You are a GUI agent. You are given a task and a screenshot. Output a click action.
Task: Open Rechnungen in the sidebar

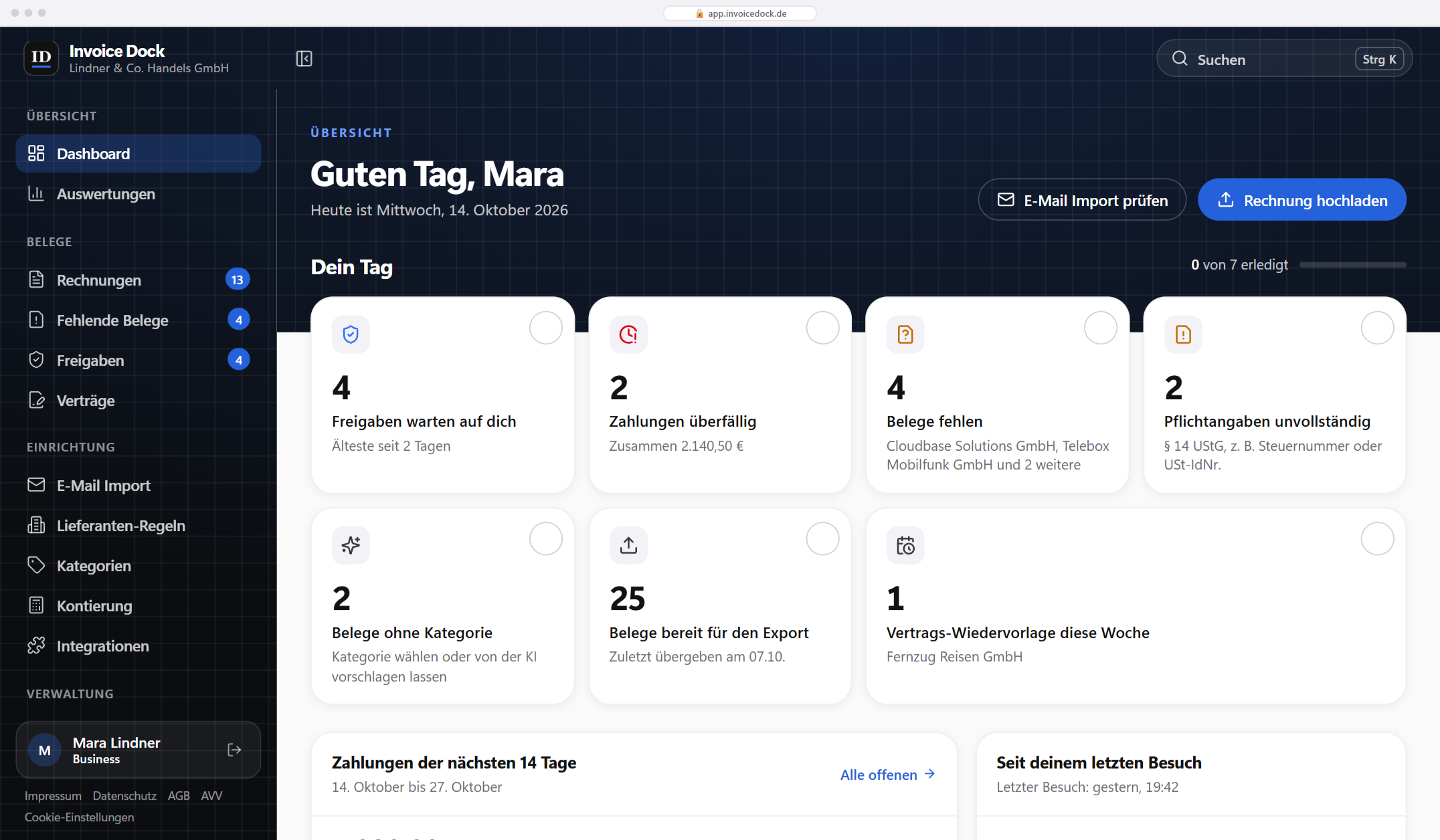click(139, 280)
